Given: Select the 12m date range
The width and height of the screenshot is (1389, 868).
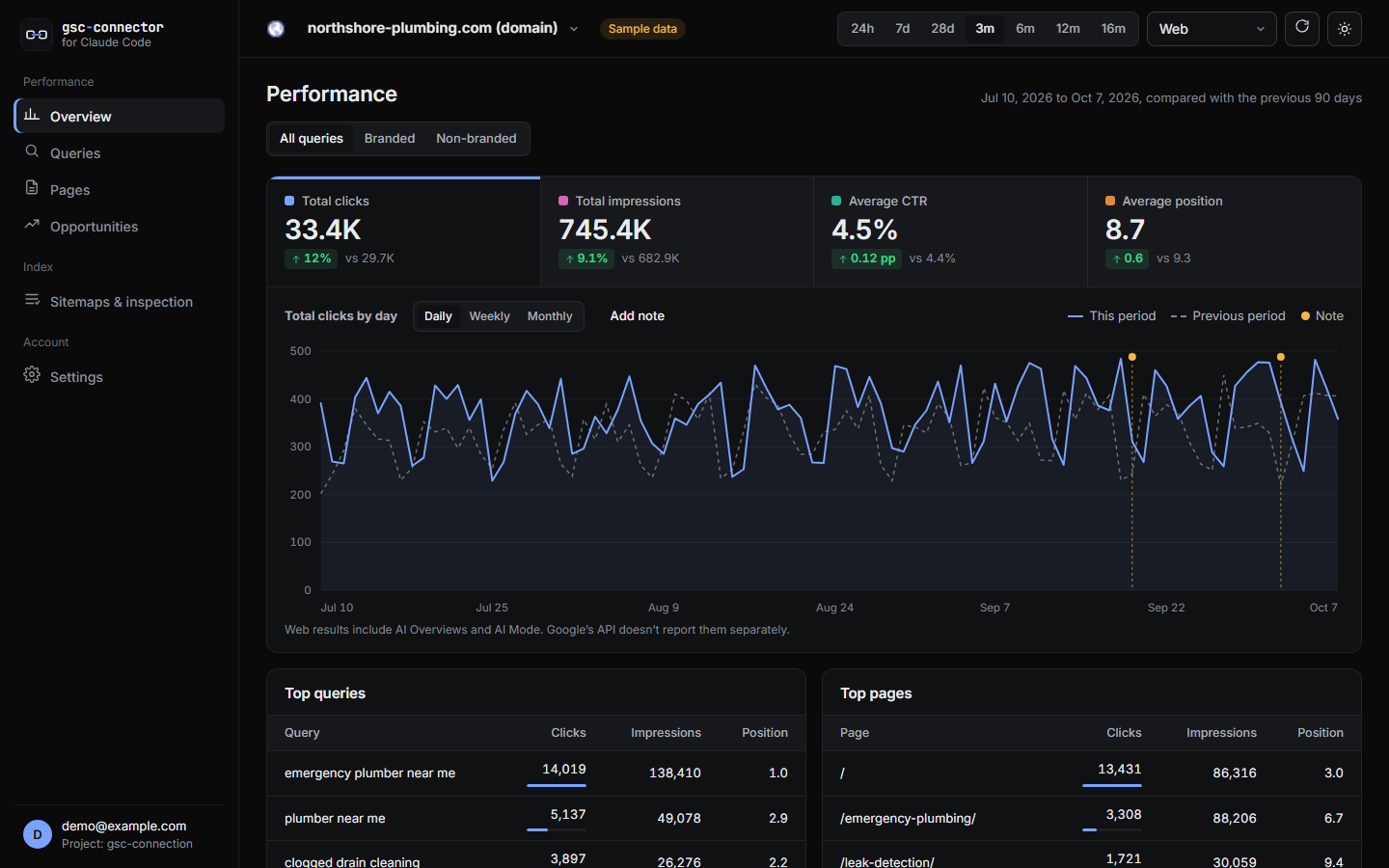Looking at the screenshot, I should [1068, 29].
